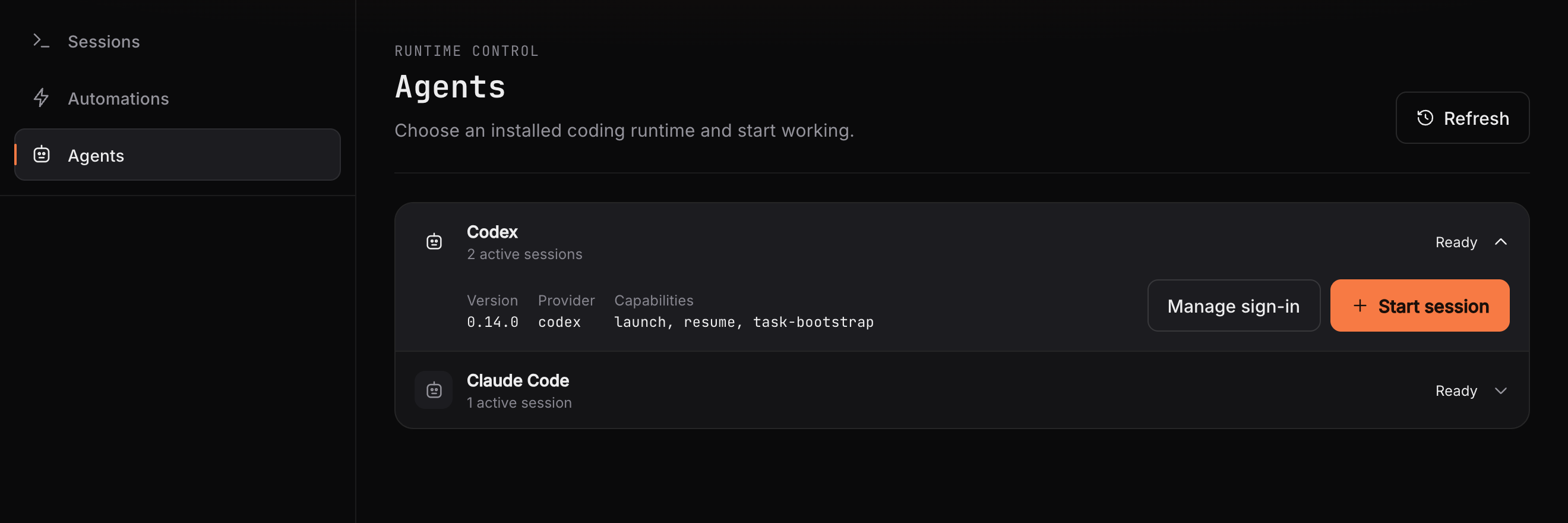Image resolution: width=1568 pixels, height=523 pixels.
Task: Expand the Claude Code card chevron
Action: pyautogui.click(x=1501, y=391)
